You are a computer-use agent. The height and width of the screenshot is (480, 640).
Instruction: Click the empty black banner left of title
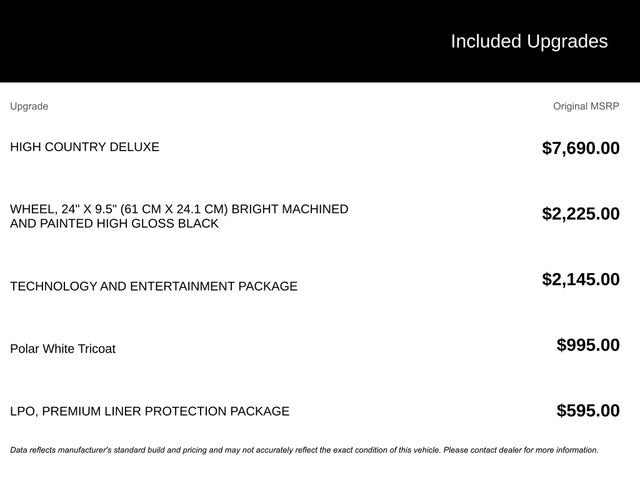pos(200,42)
